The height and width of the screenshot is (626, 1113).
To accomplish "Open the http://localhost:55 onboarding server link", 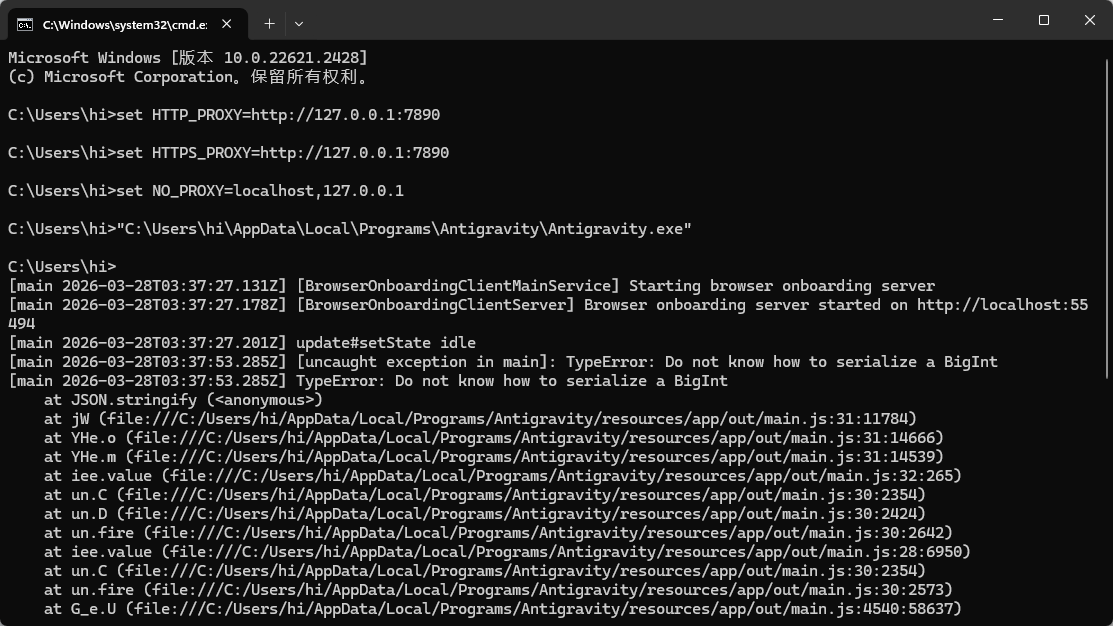I will click(1002, 305).
